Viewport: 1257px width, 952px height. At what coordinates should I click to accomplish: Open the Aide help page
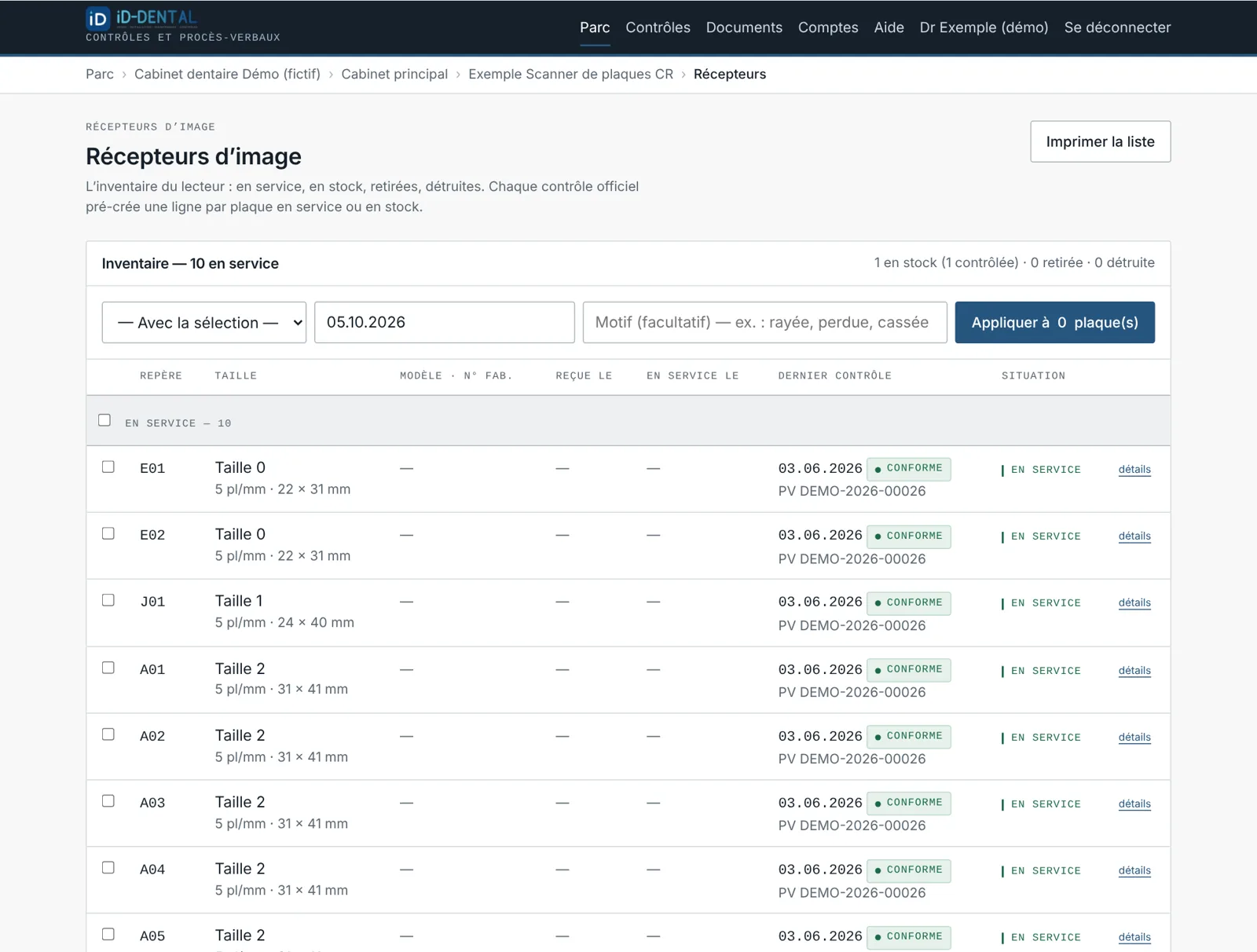click(889, 27)
